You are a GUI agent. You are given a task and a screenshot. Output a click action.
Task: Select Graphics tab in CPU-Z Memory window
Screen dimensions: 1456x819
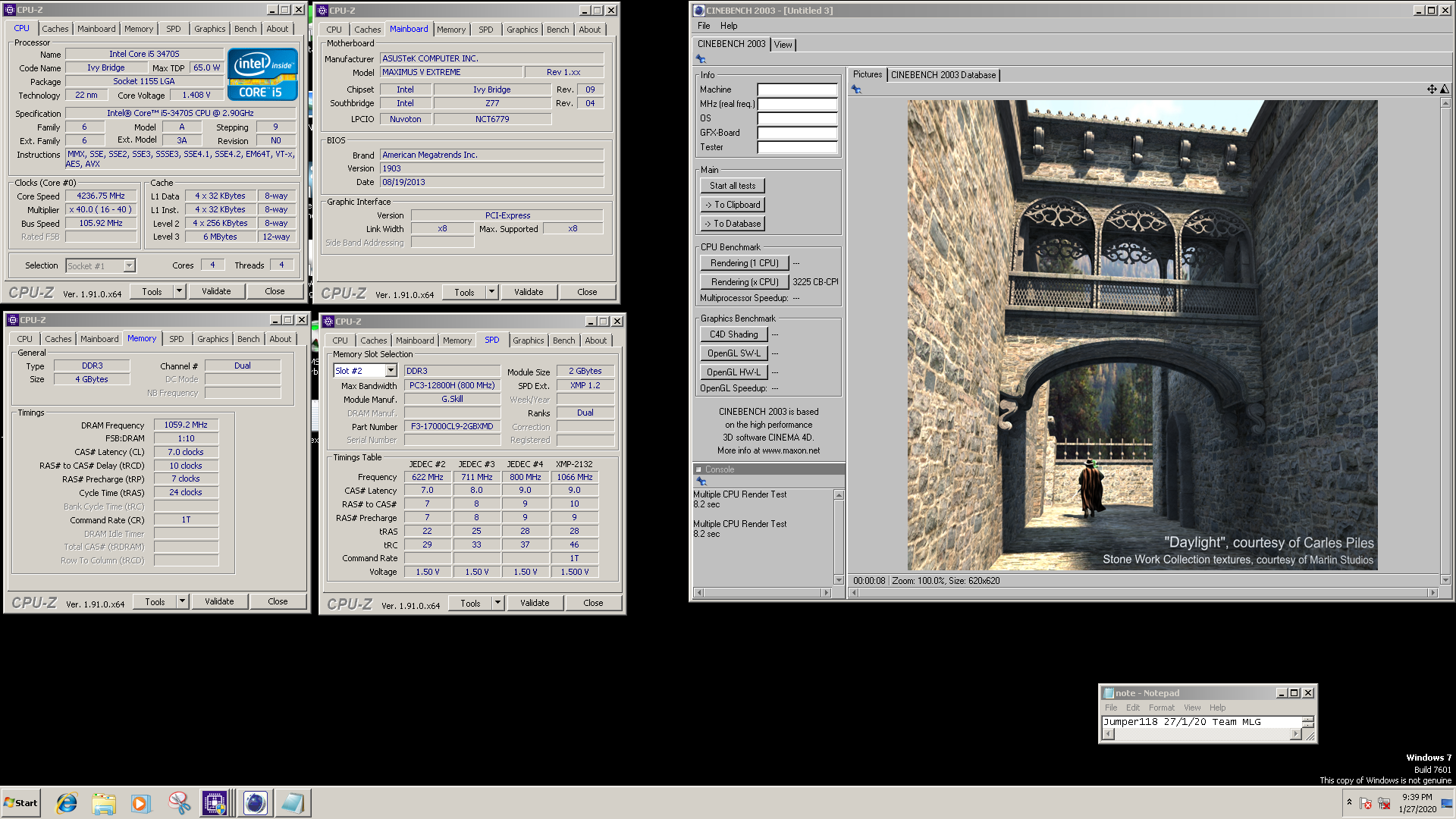[x=212, y=339]
